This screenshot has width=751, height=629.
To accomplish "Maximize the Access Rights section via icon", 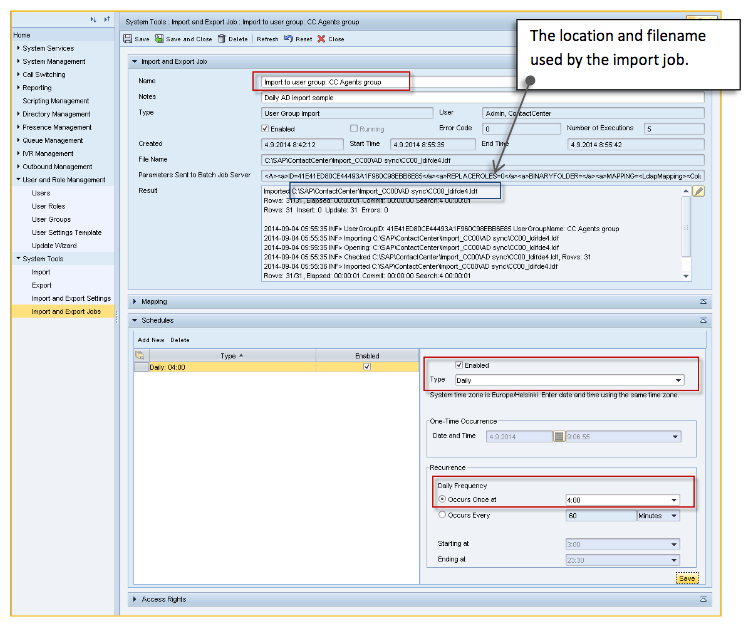I will [x=703, y=600].
